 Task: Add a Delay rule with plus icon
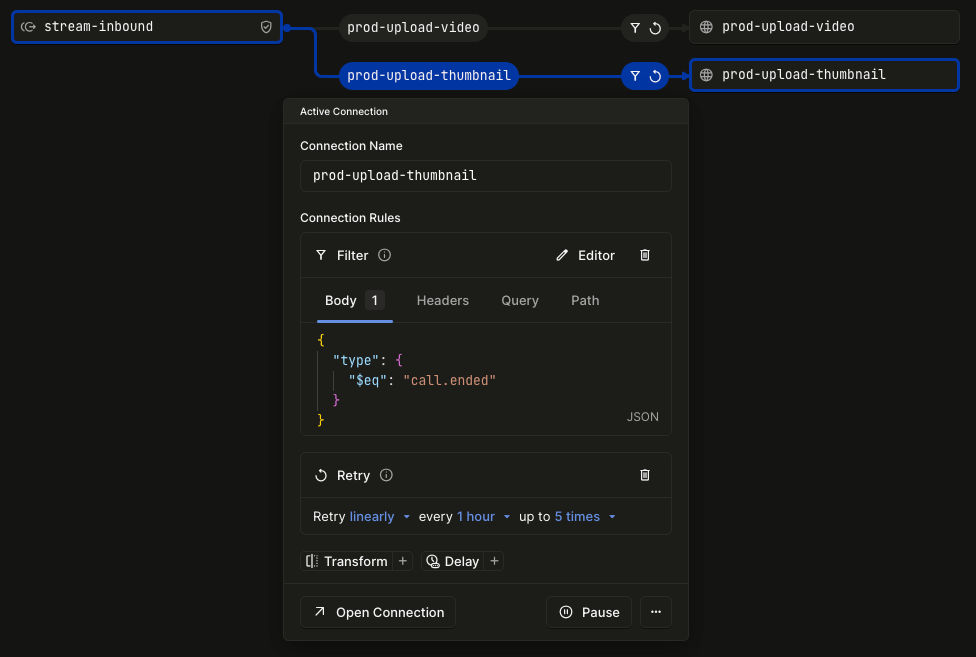(x=494, y=561)
